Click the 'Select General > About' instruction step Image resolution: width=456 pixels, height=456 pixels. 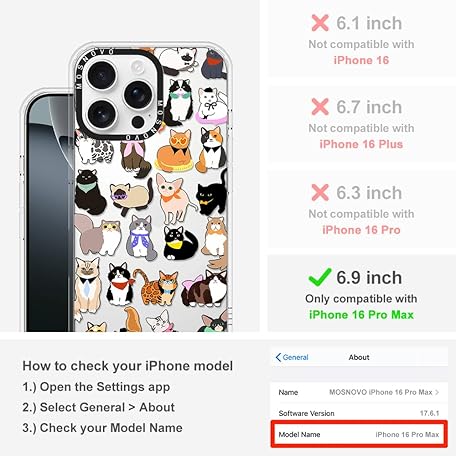click(x=99, y=407)
